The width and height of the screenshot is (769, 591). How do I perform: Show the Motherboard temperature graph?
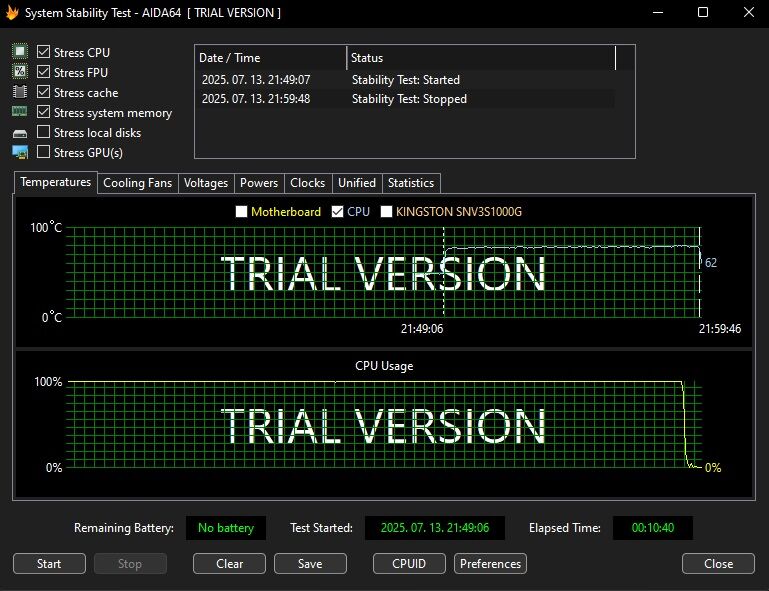pos(241,211)
